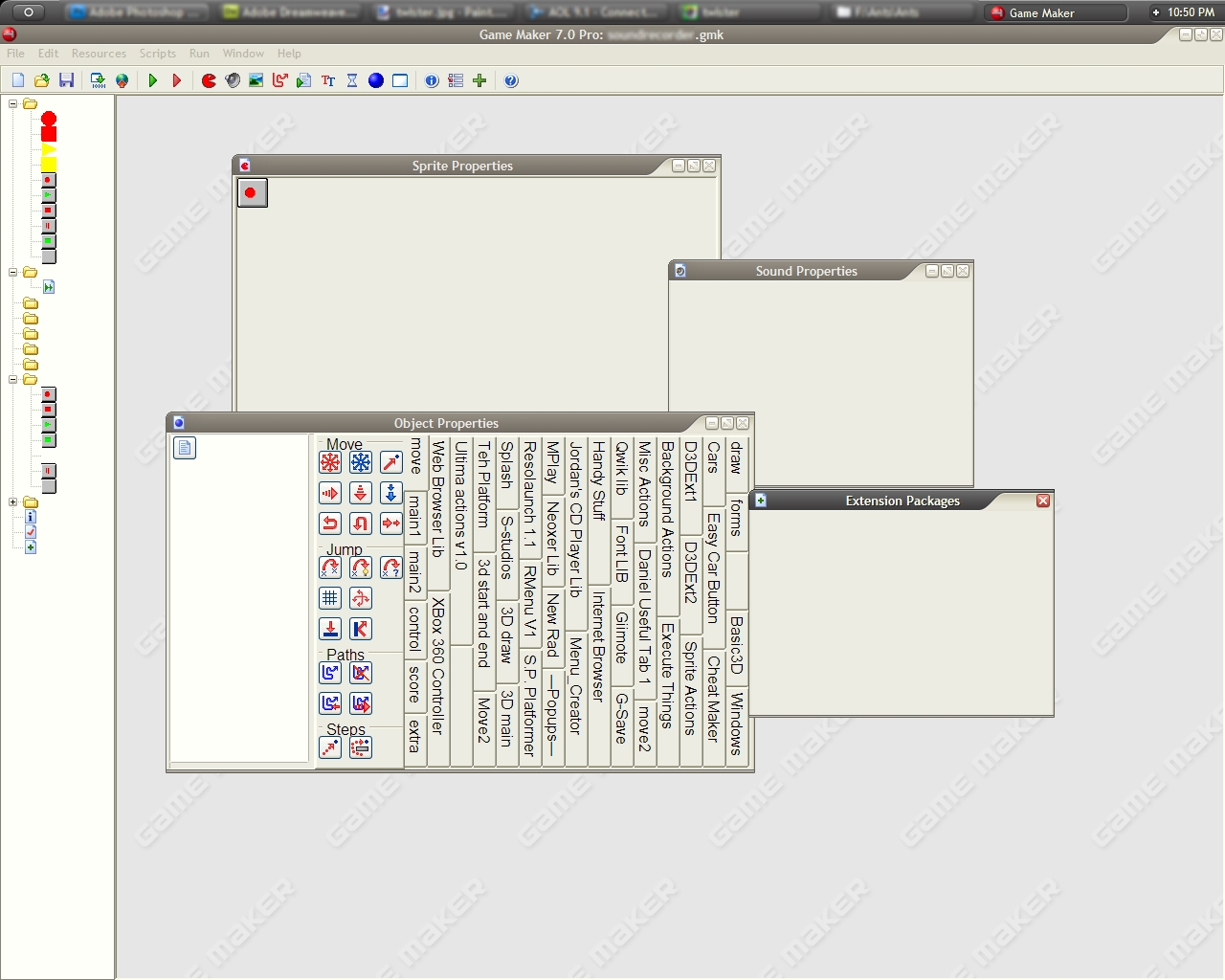Open the Run menu
This screenshot has width=1225, height=980.
pos(199,54)
